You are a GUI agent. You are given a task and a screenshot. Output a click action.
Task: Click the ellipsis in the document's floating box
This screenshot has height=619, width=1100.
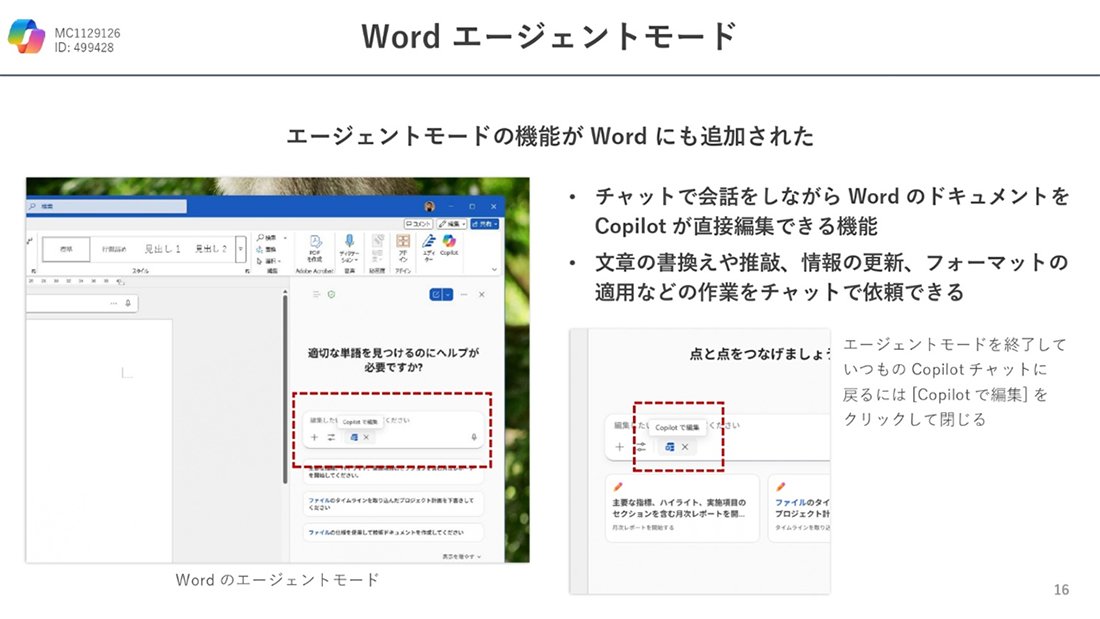point(114,303)
